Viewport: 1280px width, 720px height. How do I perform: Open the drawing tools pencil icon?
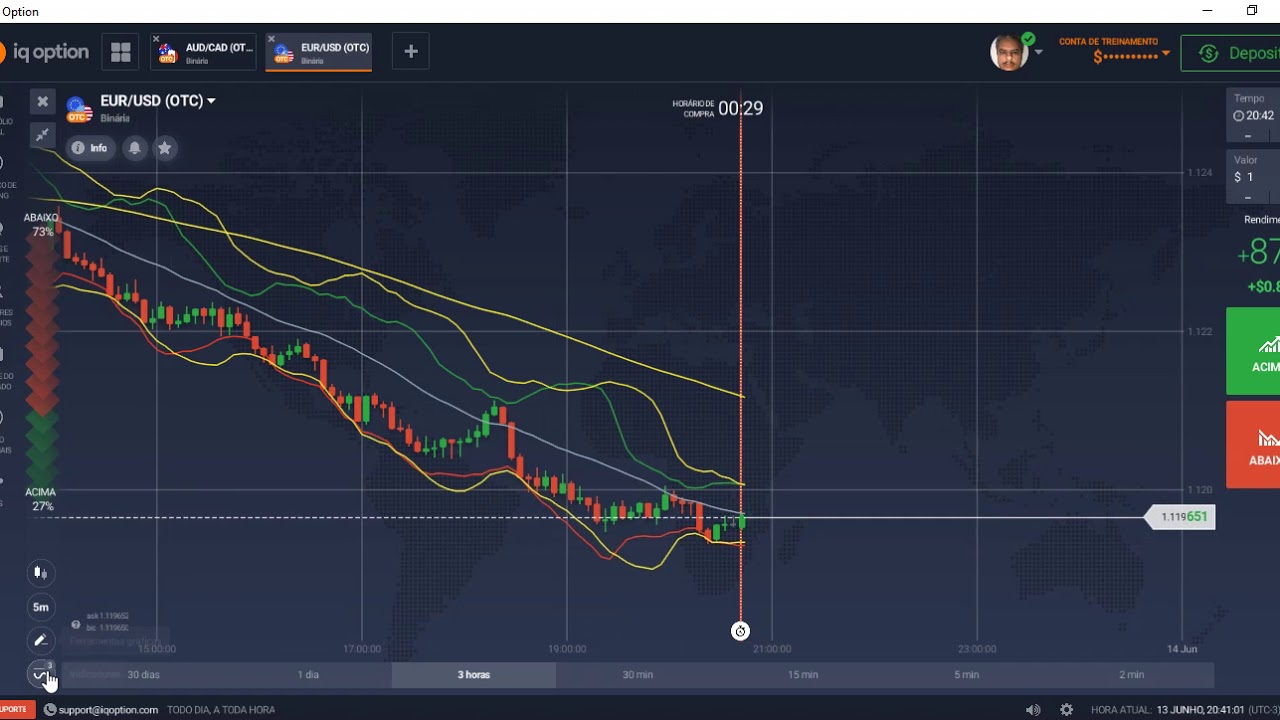[x=40, y=641]
